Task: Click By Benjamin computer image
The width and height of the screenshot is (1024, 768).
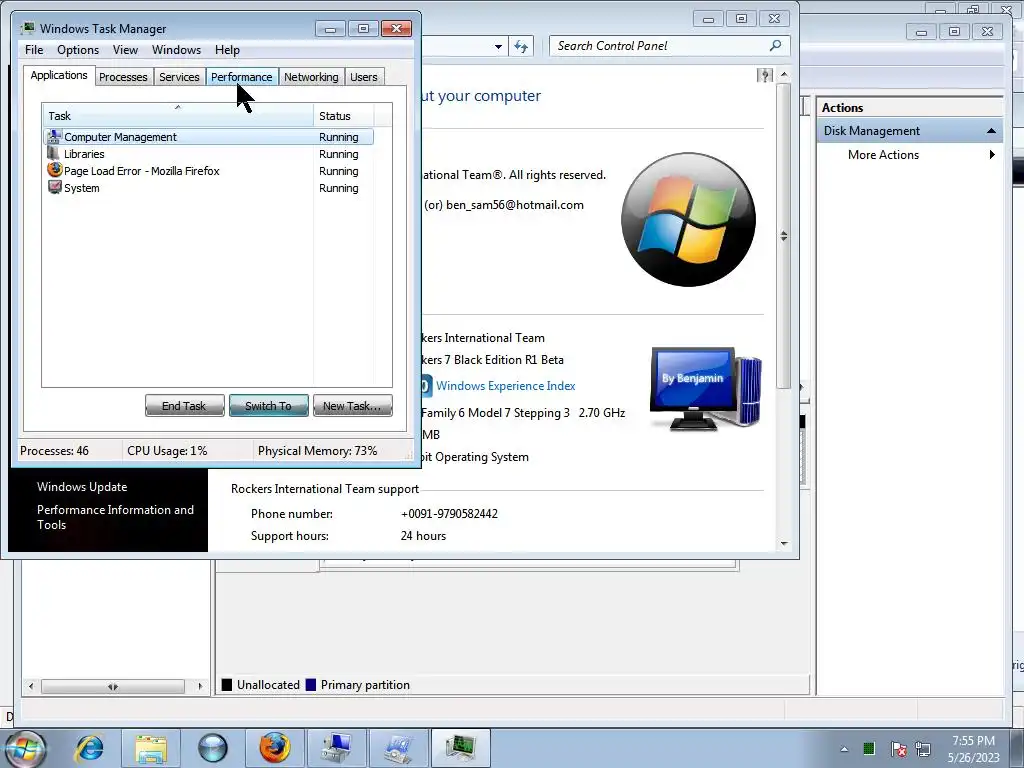Action: (705, 388)
